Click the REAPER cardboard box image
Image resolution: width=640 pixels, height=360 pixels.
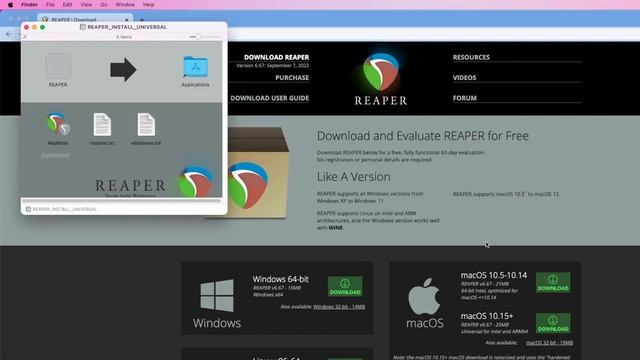(x=257, y=173)
